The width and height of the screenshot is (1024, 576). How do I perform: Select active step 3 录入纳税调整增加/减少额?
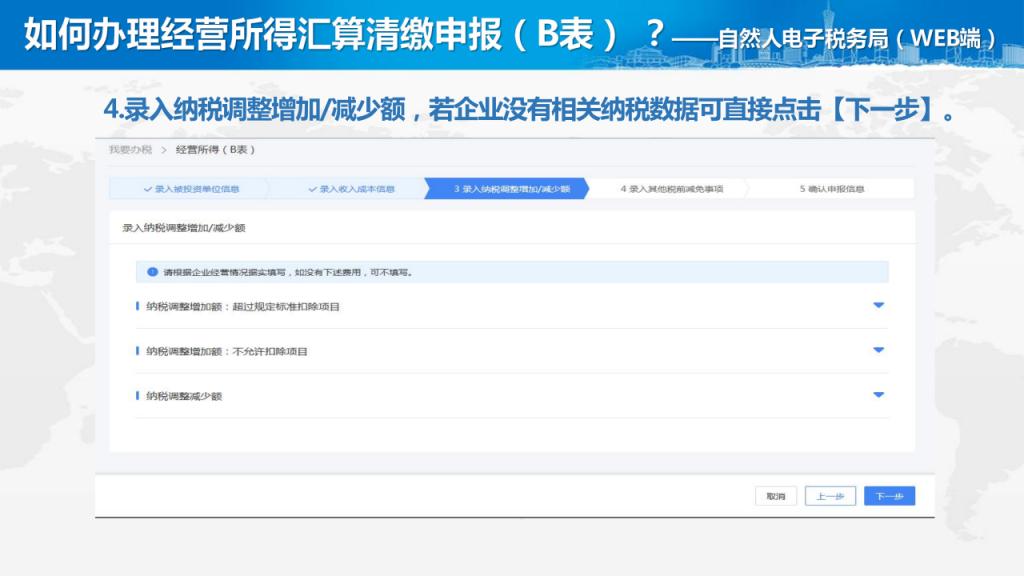(x=510, y=189)
